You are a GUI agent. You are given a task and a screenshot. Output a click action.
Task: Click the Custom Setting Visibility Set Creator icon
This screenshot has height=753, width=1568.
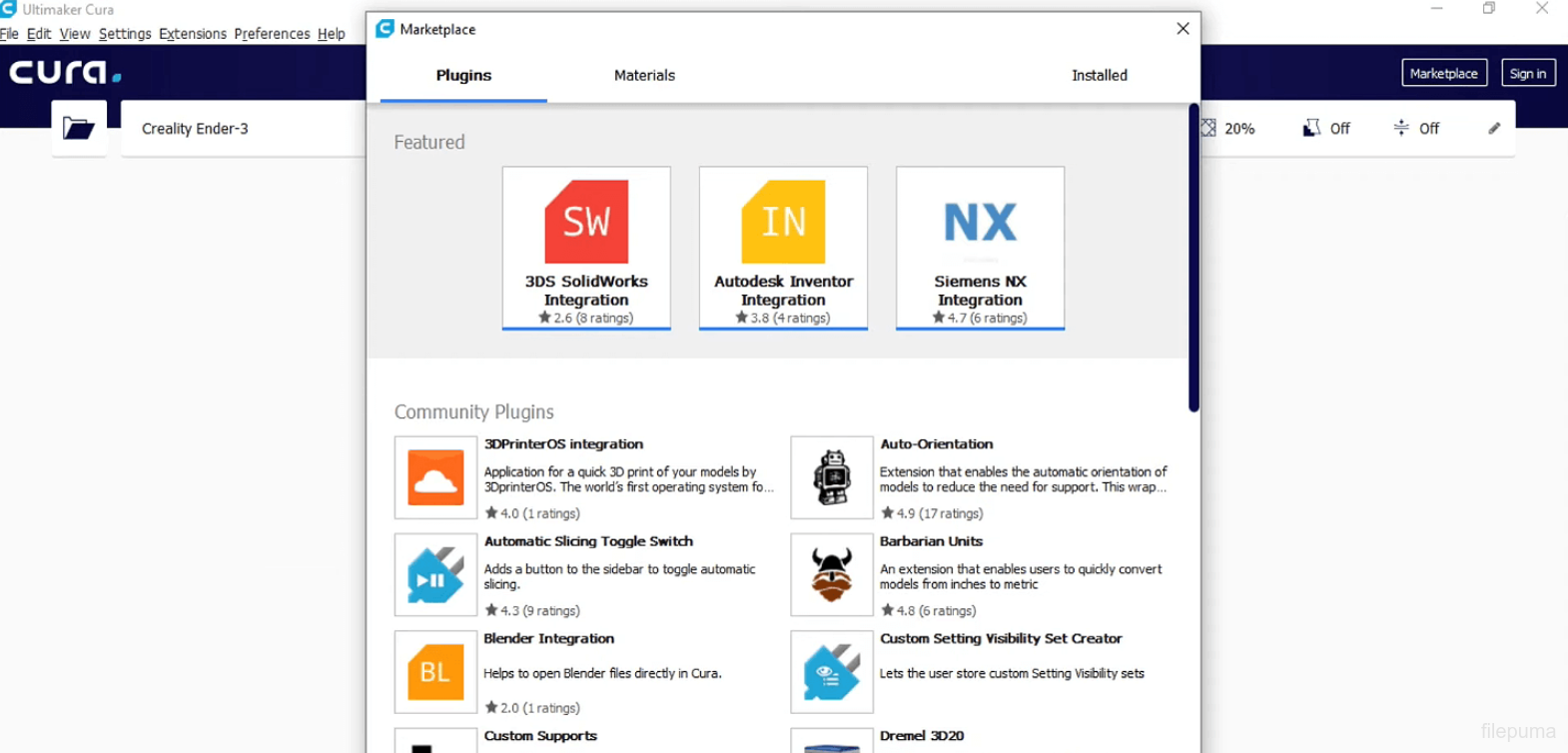click(x=831, y=671)
